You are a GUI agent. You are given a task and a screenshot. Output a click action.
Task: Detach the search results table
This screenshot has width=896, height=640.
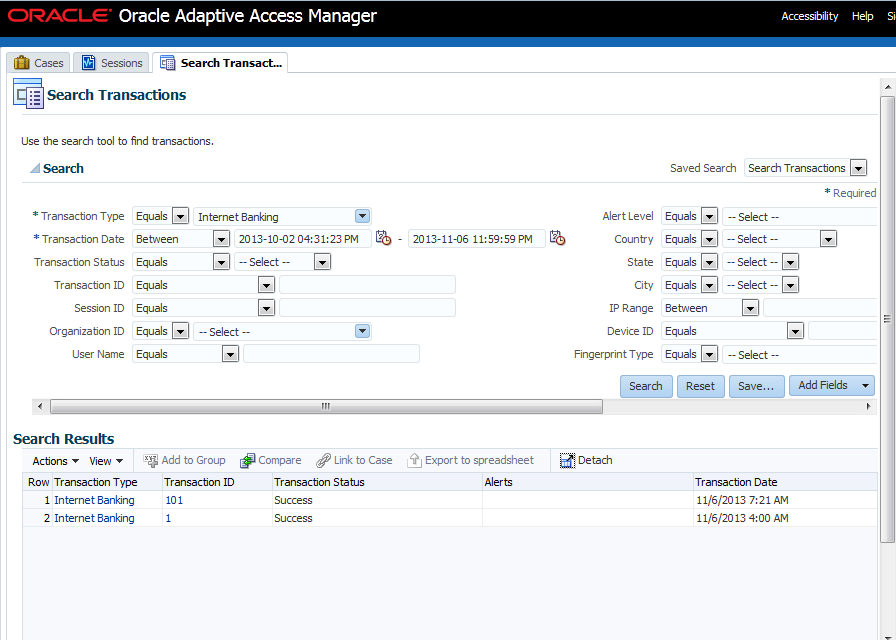coord(586,461)
